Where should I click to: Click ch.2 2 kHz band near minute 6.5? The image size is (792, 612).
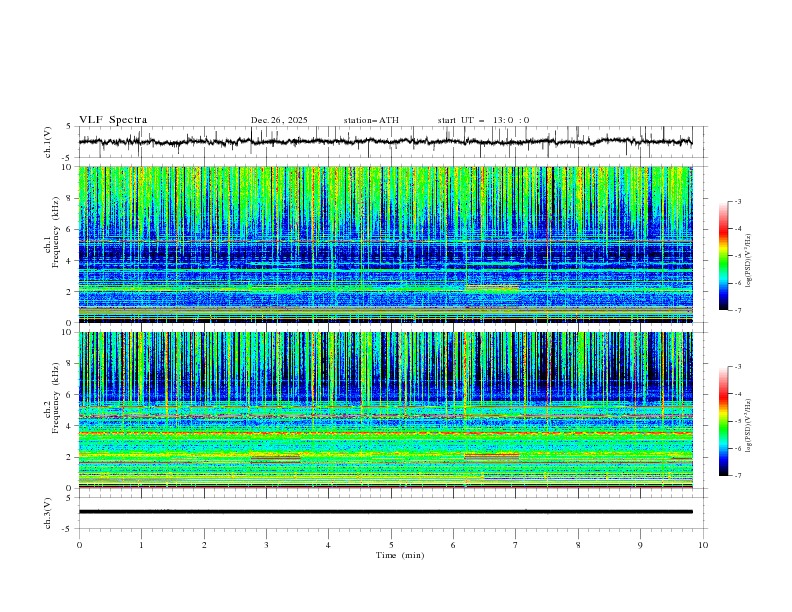pos(491,456)
